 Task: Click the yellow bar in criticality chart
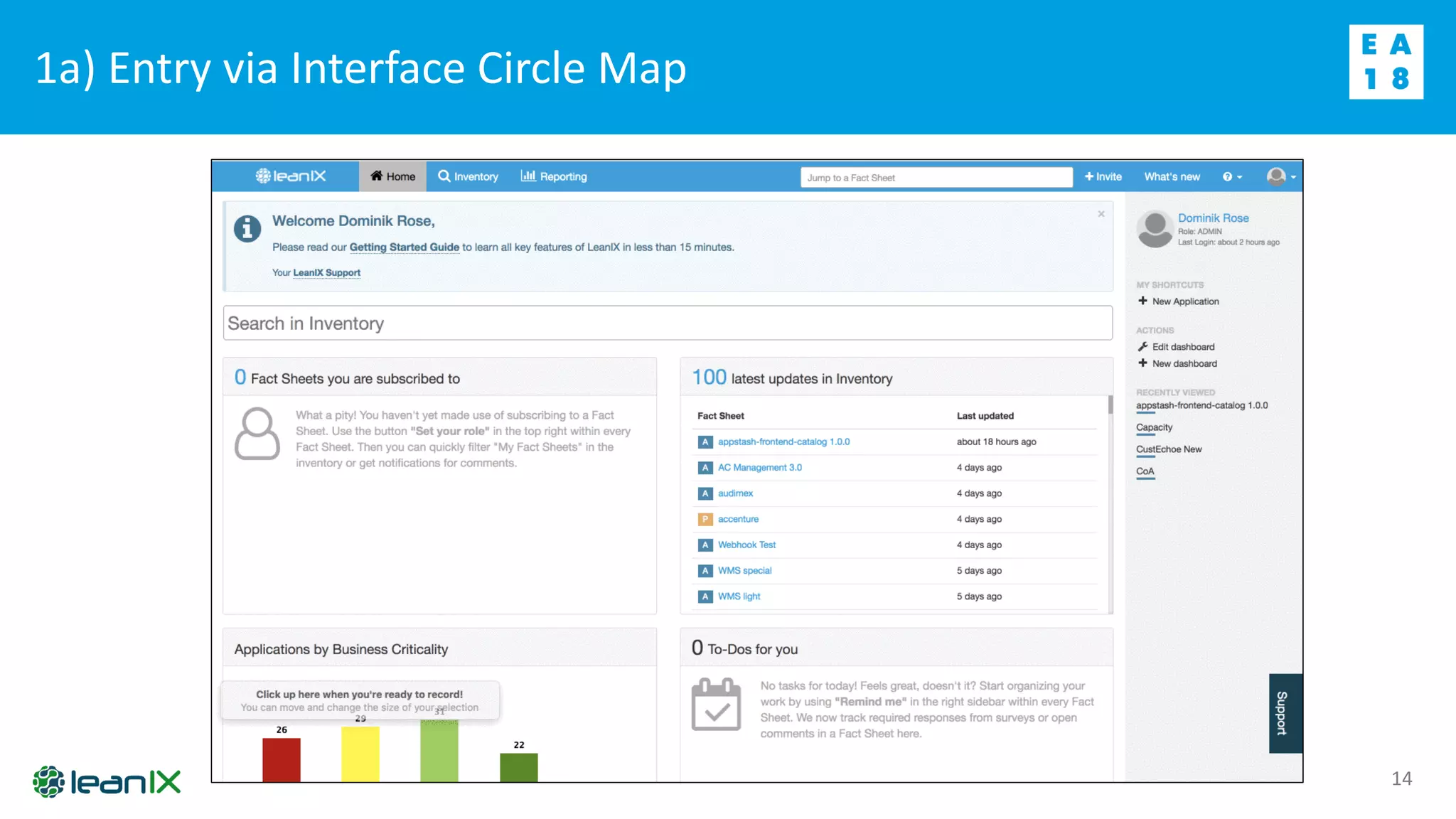click(360, 754)
